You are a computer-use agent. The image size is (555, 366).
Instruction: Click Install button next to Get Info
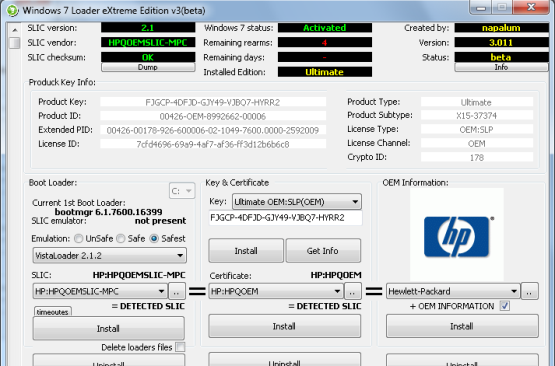pyautogui.click(x=246, y=251)
